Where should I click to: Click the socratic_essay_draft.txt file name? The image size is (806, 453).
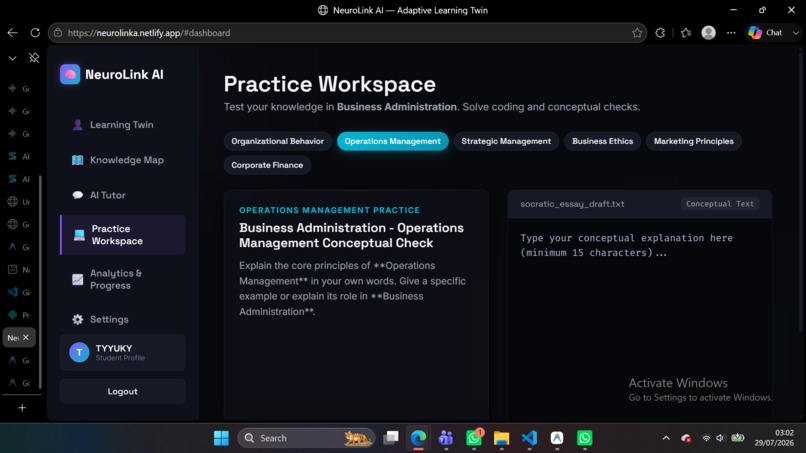[572, 204]
